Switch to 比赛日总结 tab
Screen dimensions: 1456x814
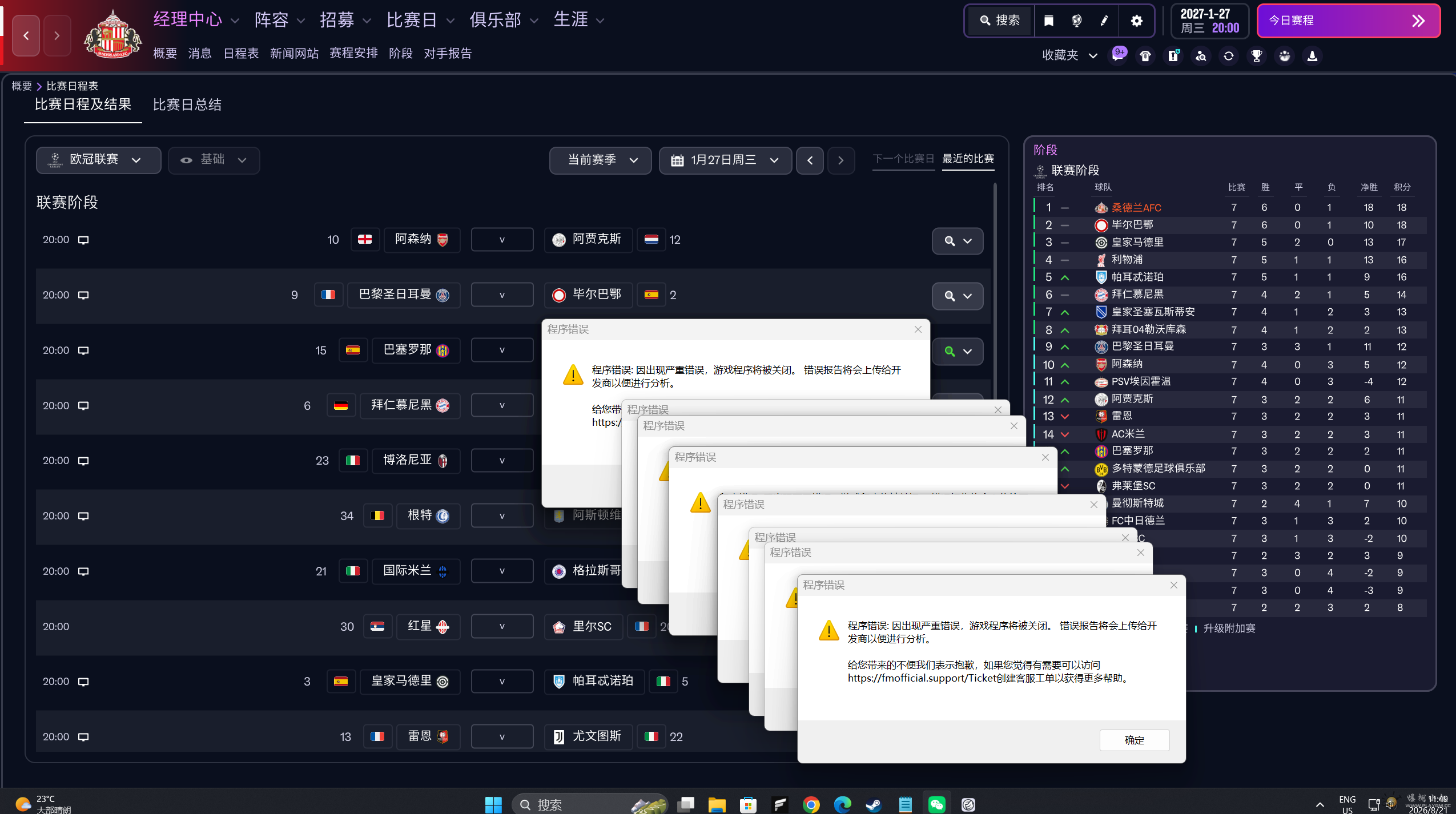coord(187,104)
